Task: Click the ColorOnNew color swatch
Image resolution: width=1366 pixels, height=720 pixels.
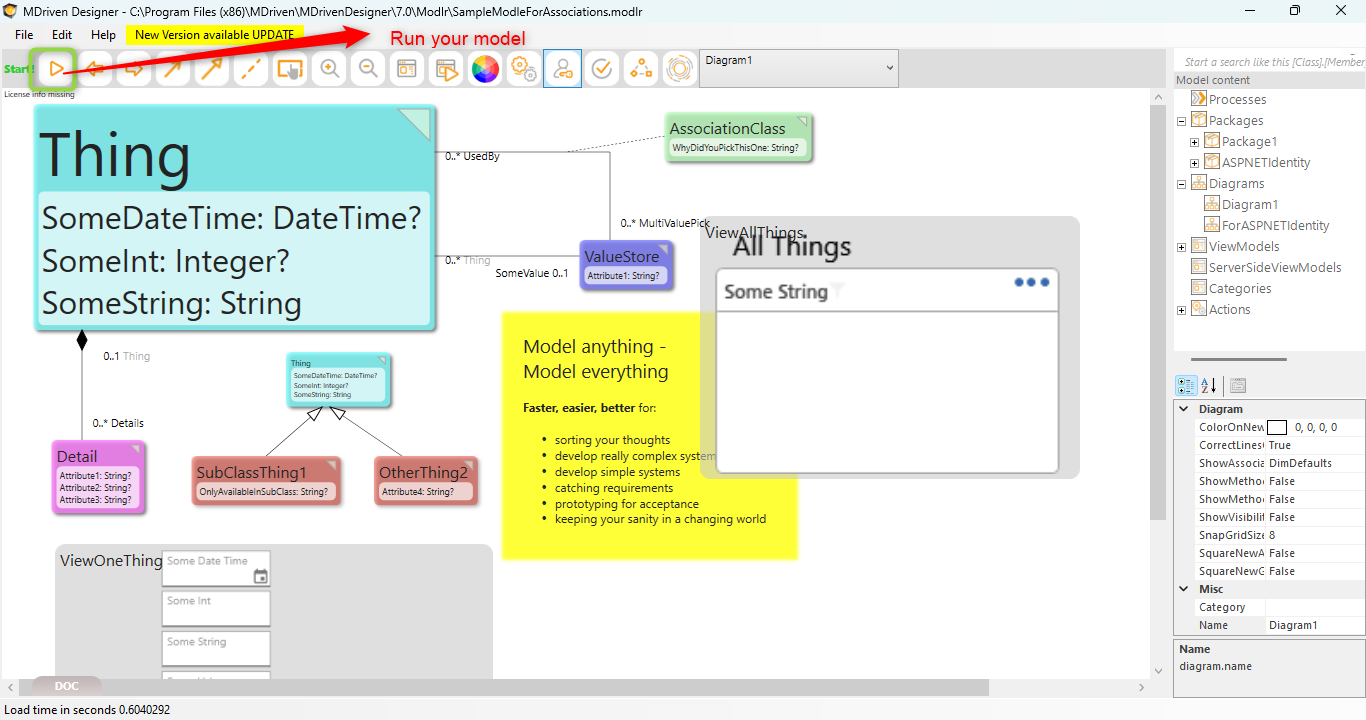Action: pos(1277,427)
